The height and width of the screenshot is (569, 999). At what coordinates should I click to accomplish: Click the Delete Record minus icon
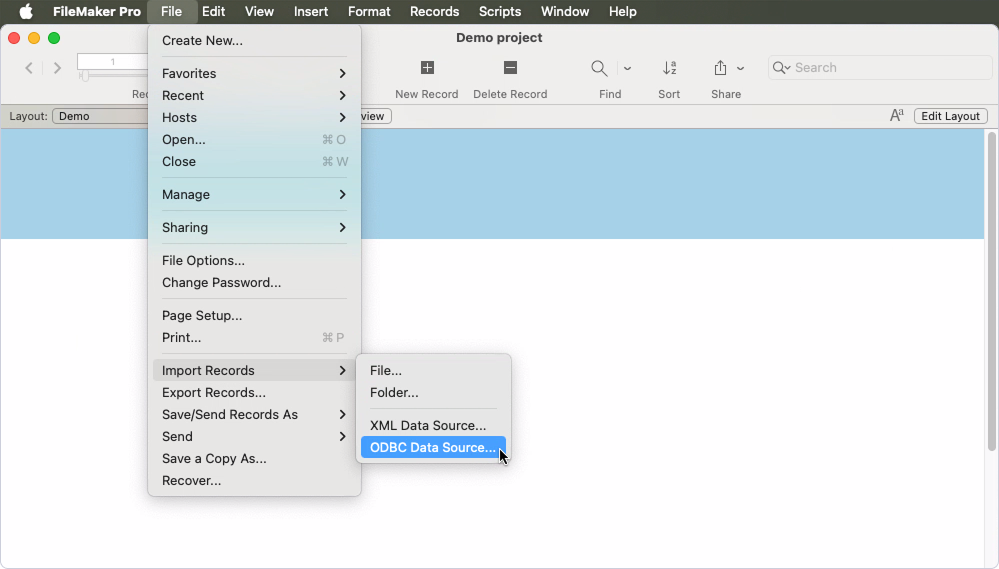(x=510, y=68)
